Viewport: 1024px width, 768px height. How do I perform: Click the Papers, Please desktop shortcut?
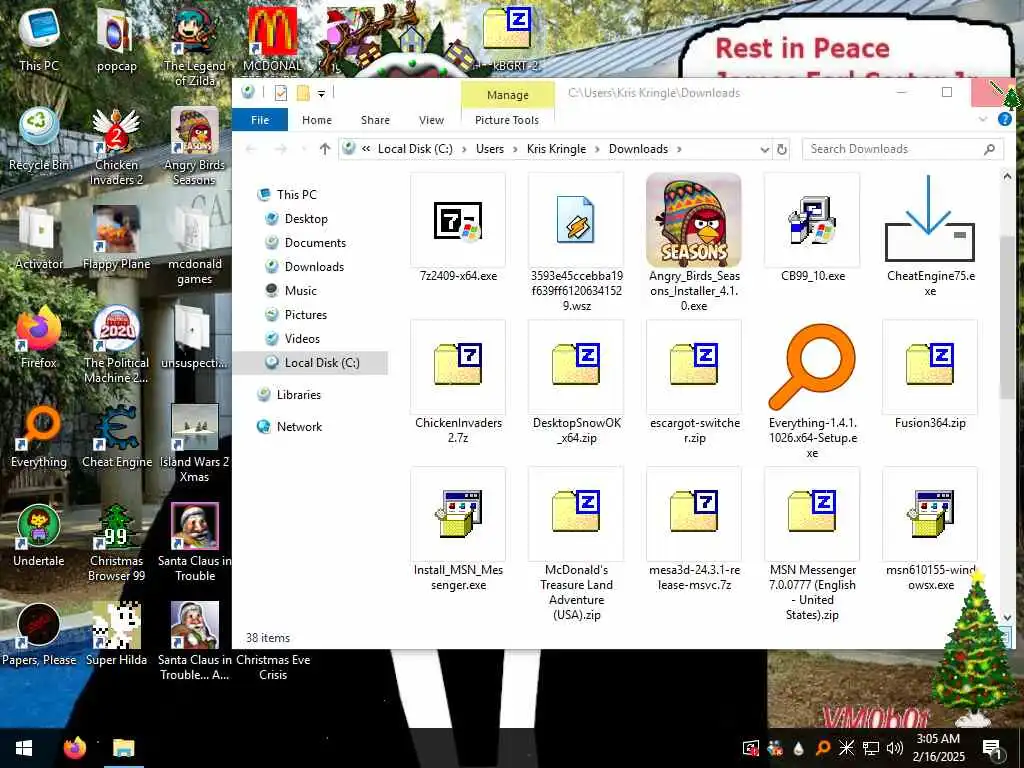pyautogui.click(x=39, y=635)
